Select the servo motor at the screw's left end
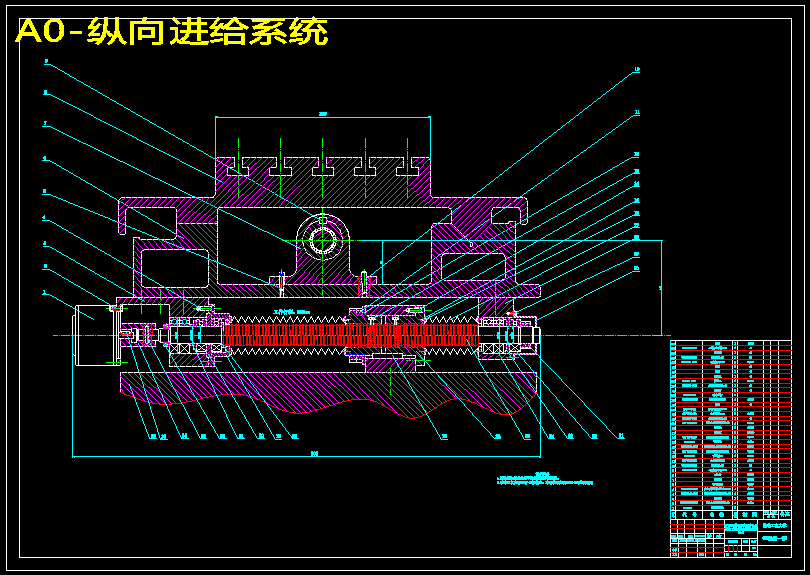The height and width of the screenshot is (575, 810). [98, 335]
